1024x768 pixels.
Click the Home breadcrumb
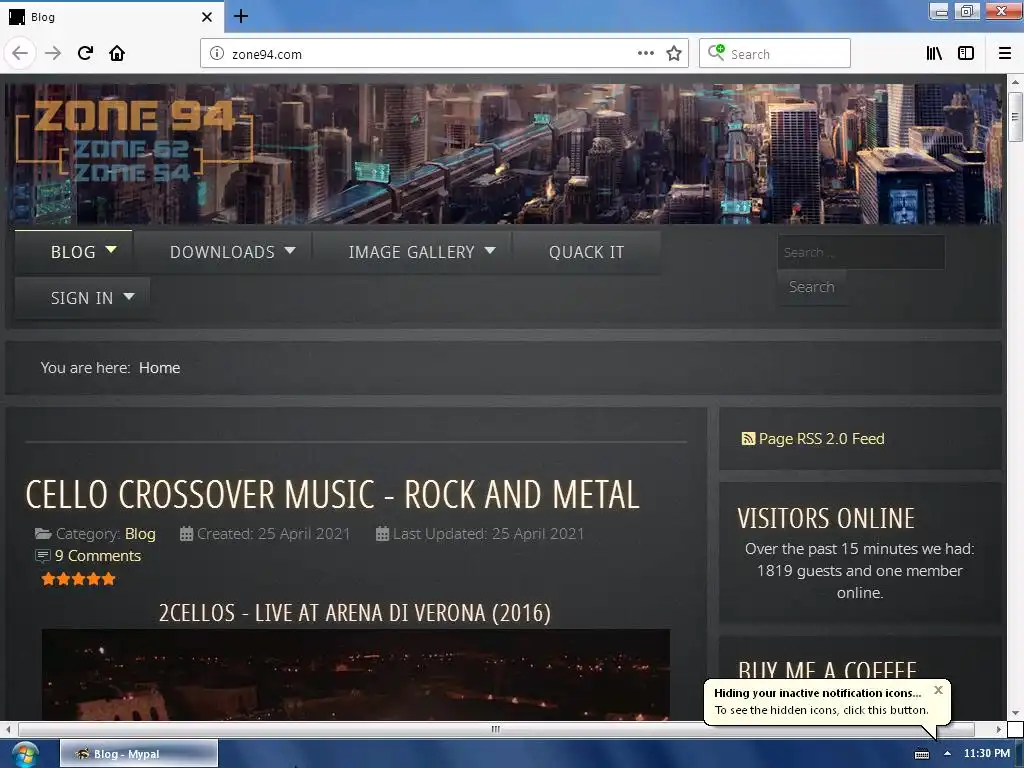(x=159, y=368)
